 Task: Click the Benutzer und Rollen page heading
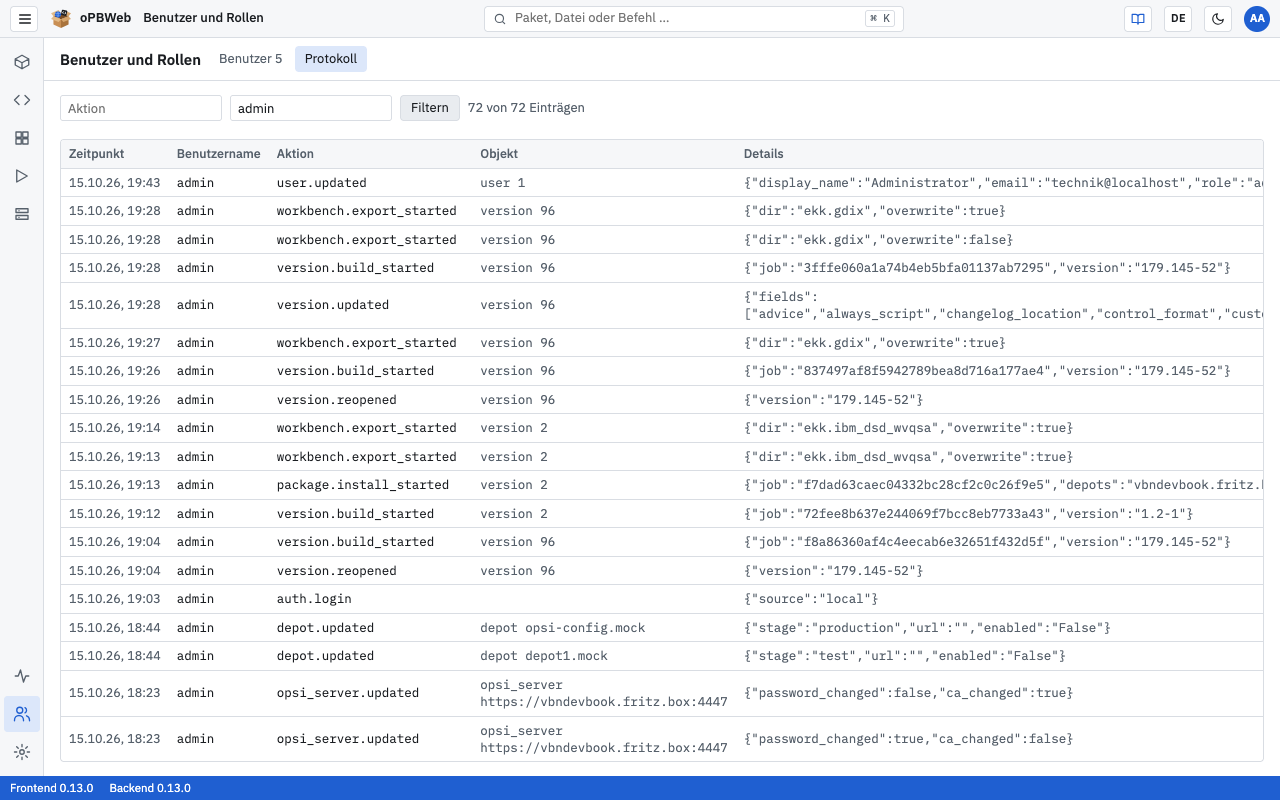130,60
